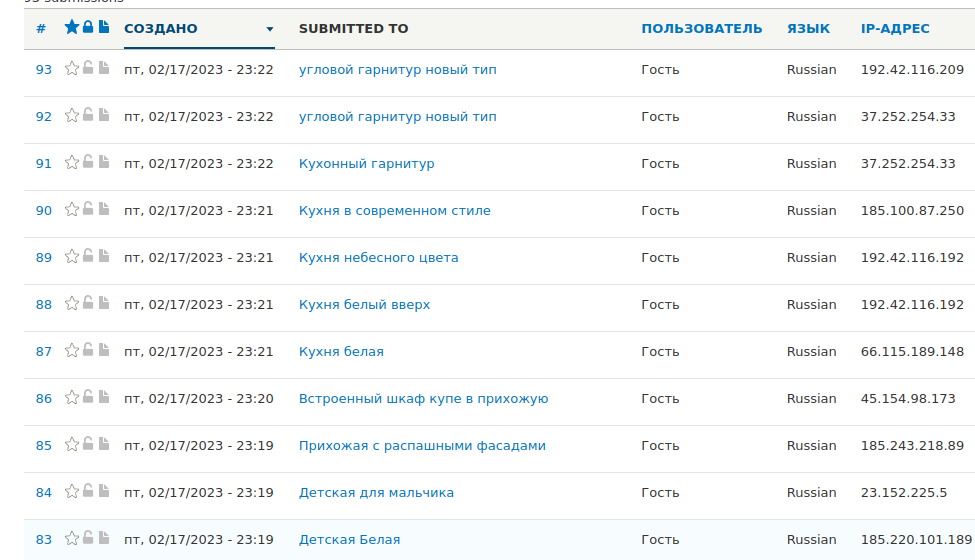Unlock toggle for submission 86

88,397
